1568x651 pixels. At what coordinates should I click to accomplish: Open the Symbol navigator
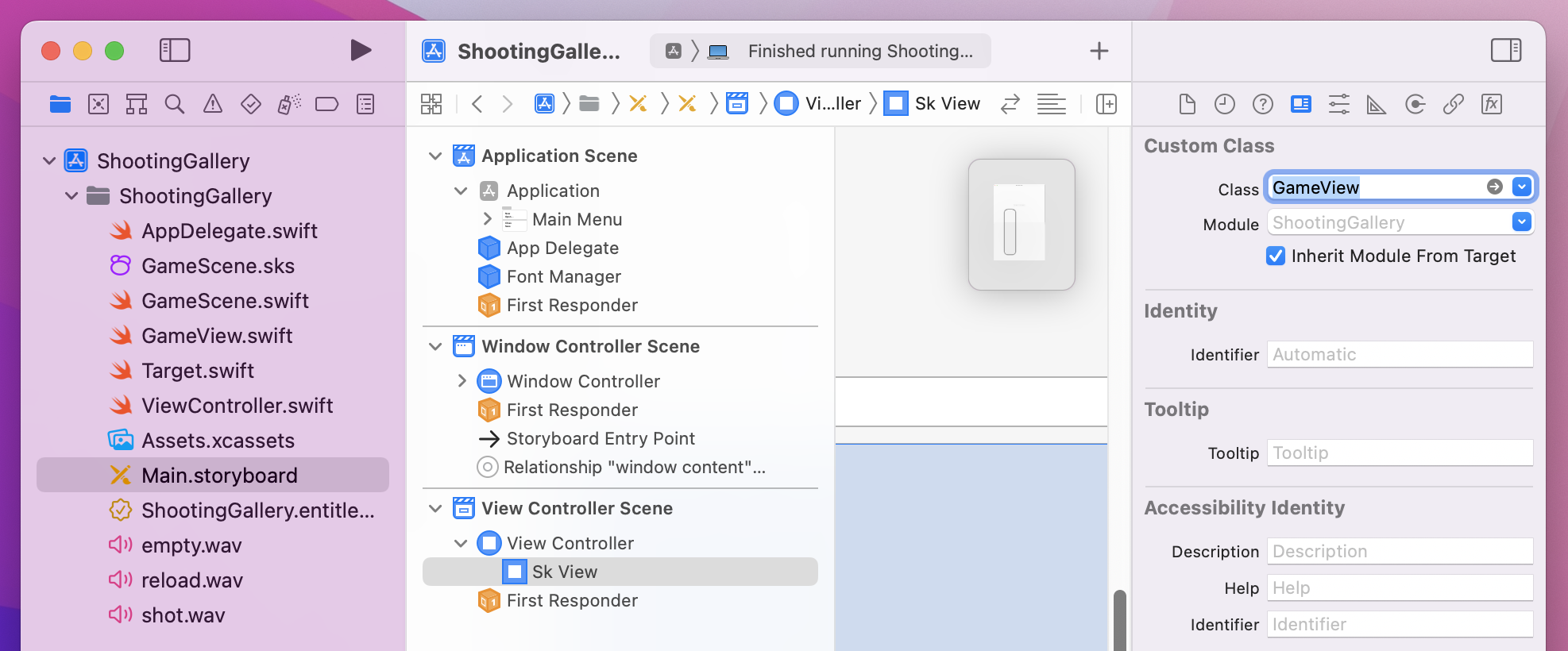click(x=137, y=104)
